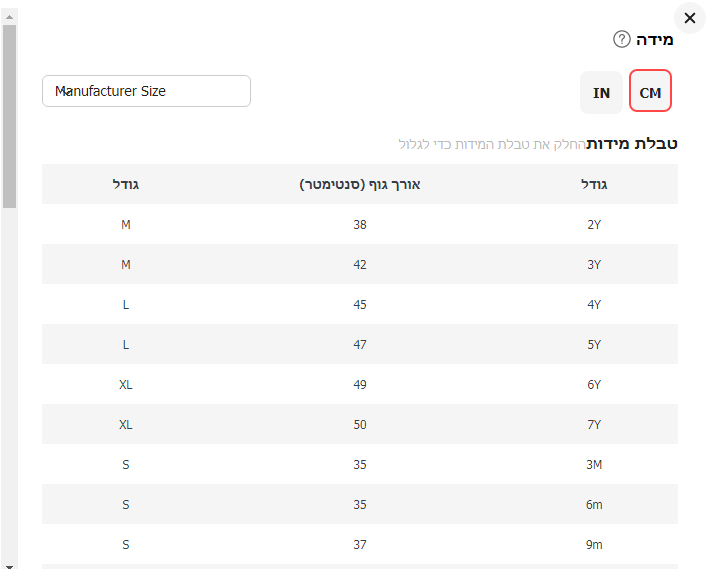Click the body length (centimeters) column header

point(360,184)
